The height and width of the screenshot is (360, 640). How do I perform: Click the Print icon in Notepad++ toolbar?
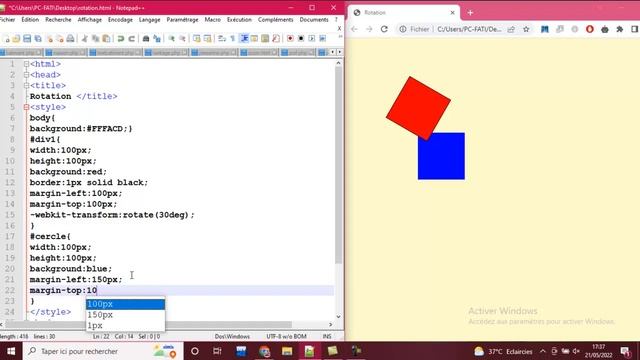[x=70, y=39]
